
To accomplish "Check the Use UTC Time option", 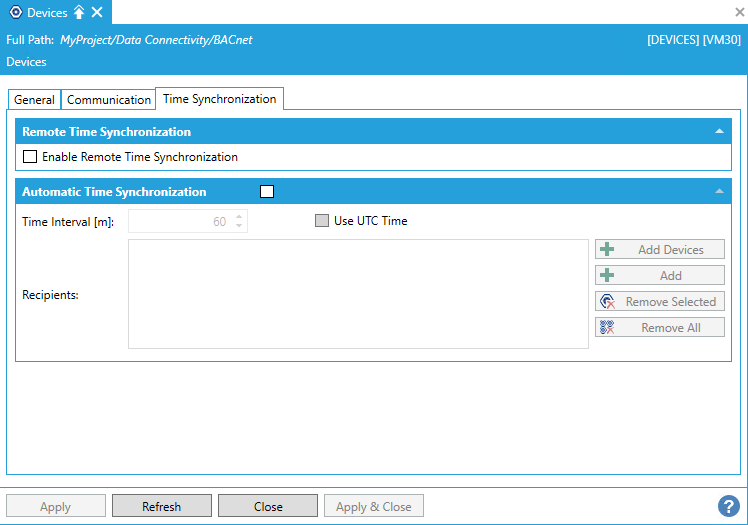I will point(322,221).
